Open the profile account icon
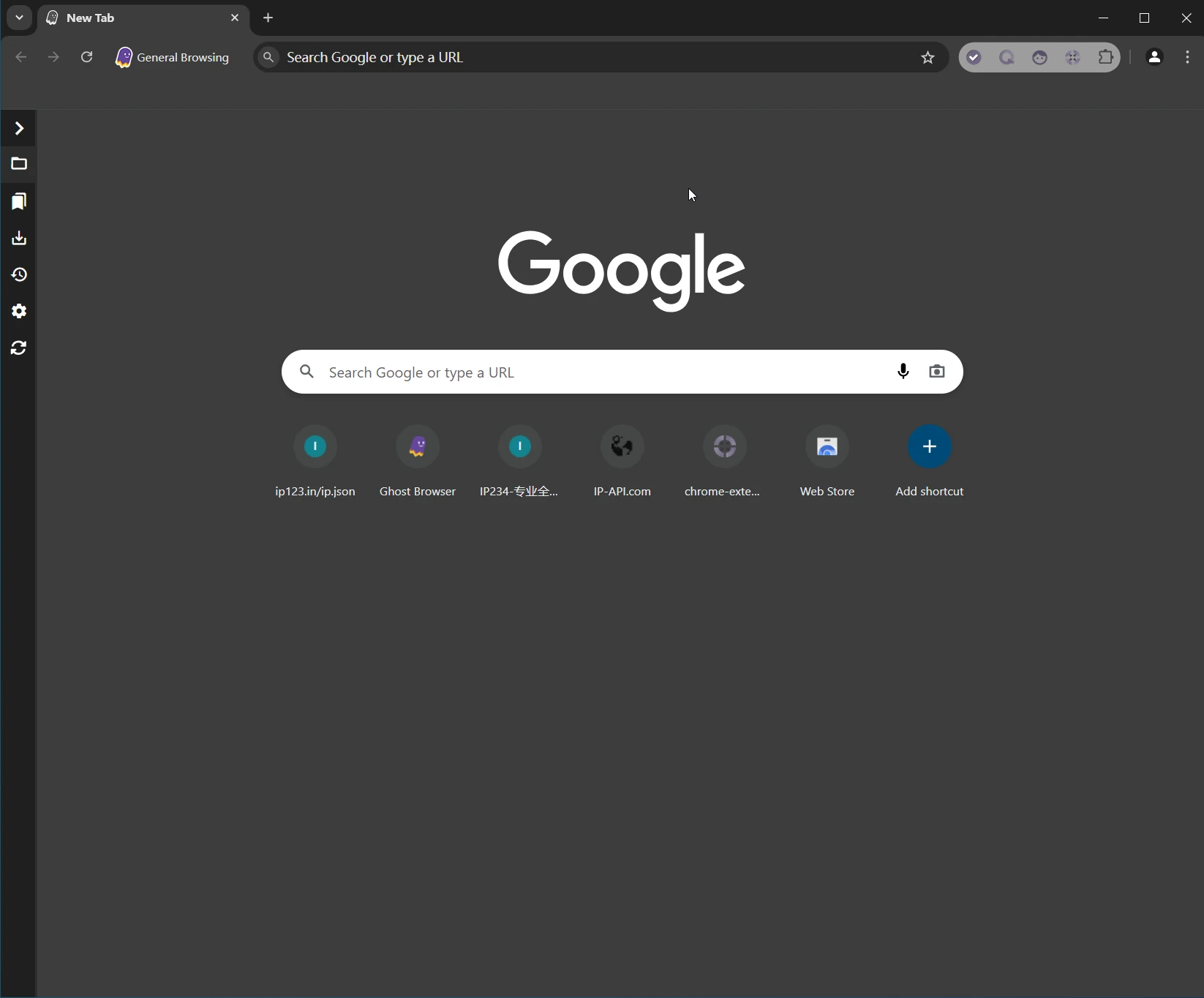Viewport: 1204px width, 998px height. pos(1154,57)
